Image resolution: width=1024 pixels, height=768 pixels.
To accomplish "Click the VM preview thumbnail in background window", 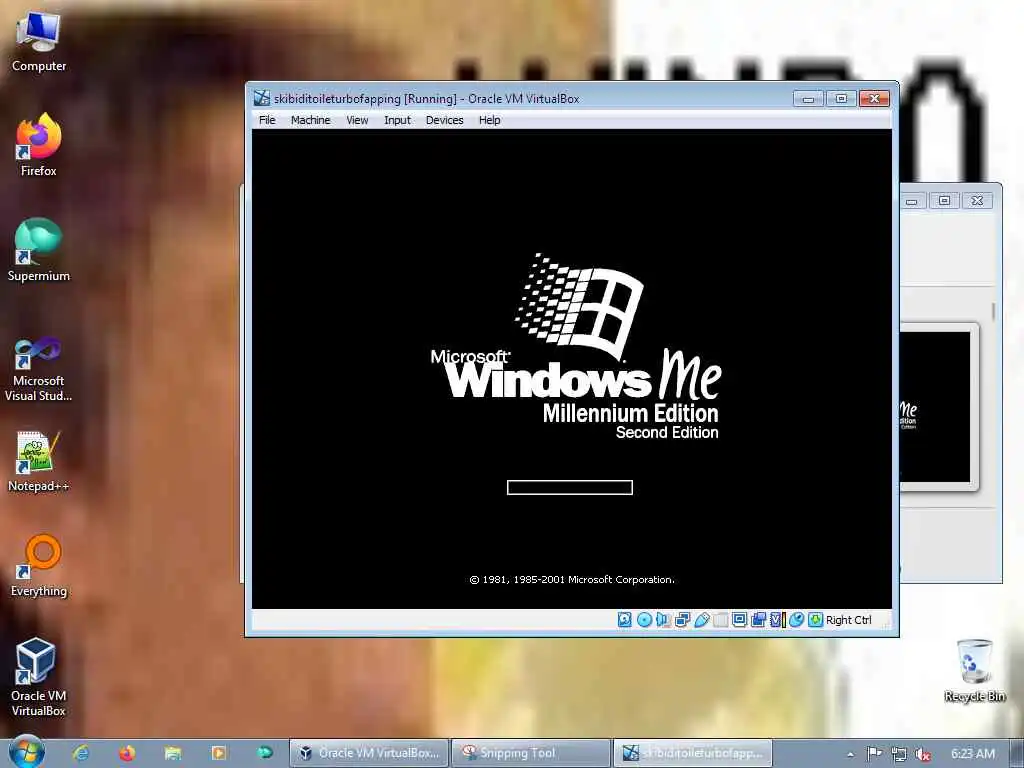I will (935, 407).
